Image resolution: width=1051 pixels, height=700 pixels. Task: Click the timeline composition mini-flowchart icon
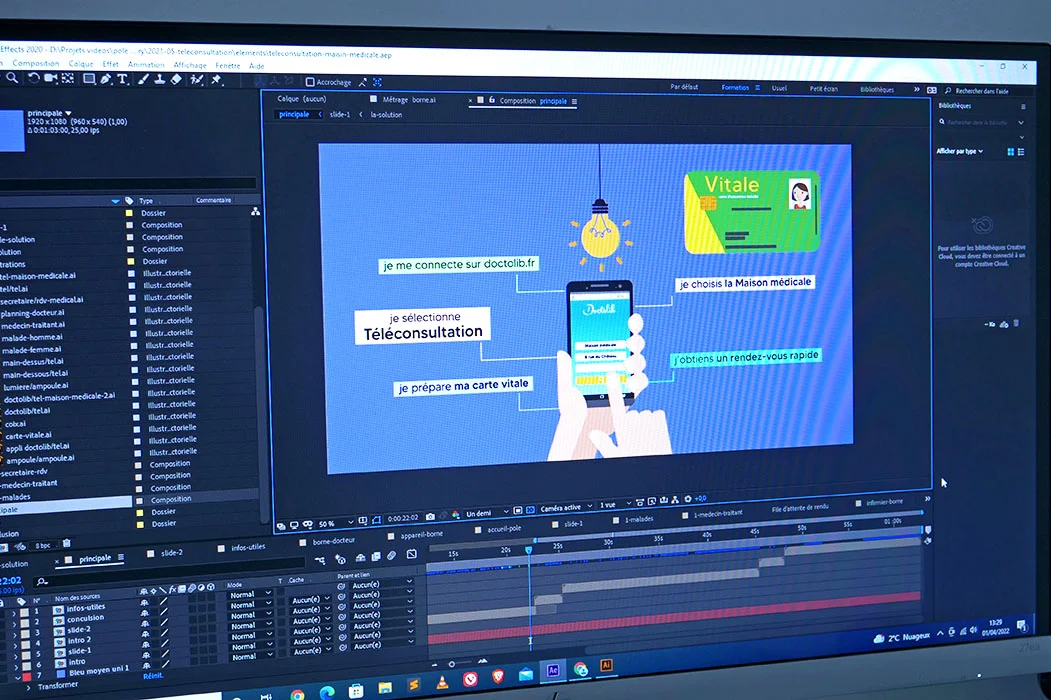(320, 560)
